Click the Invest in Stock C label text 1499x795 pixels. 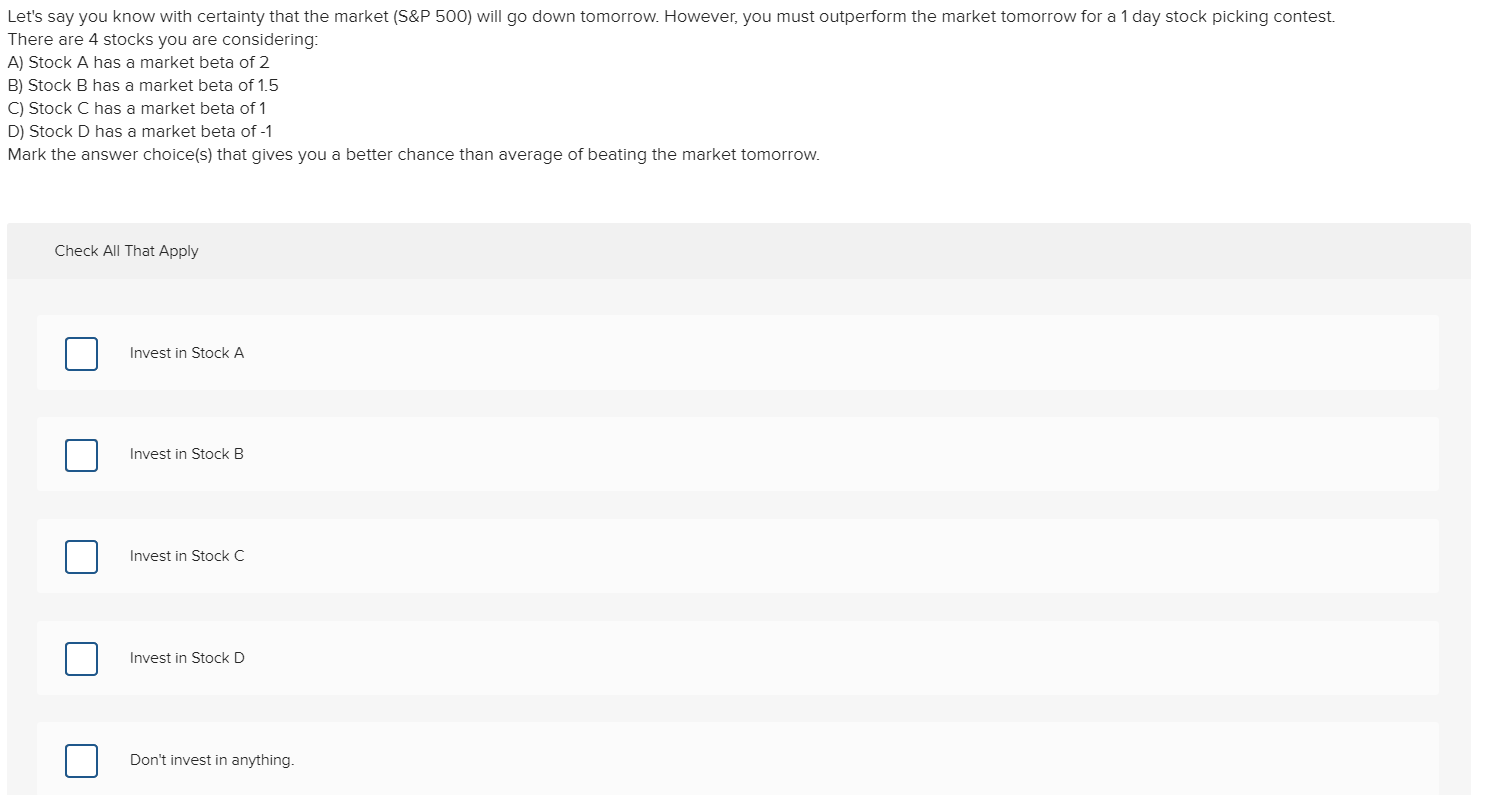[186, 555]
